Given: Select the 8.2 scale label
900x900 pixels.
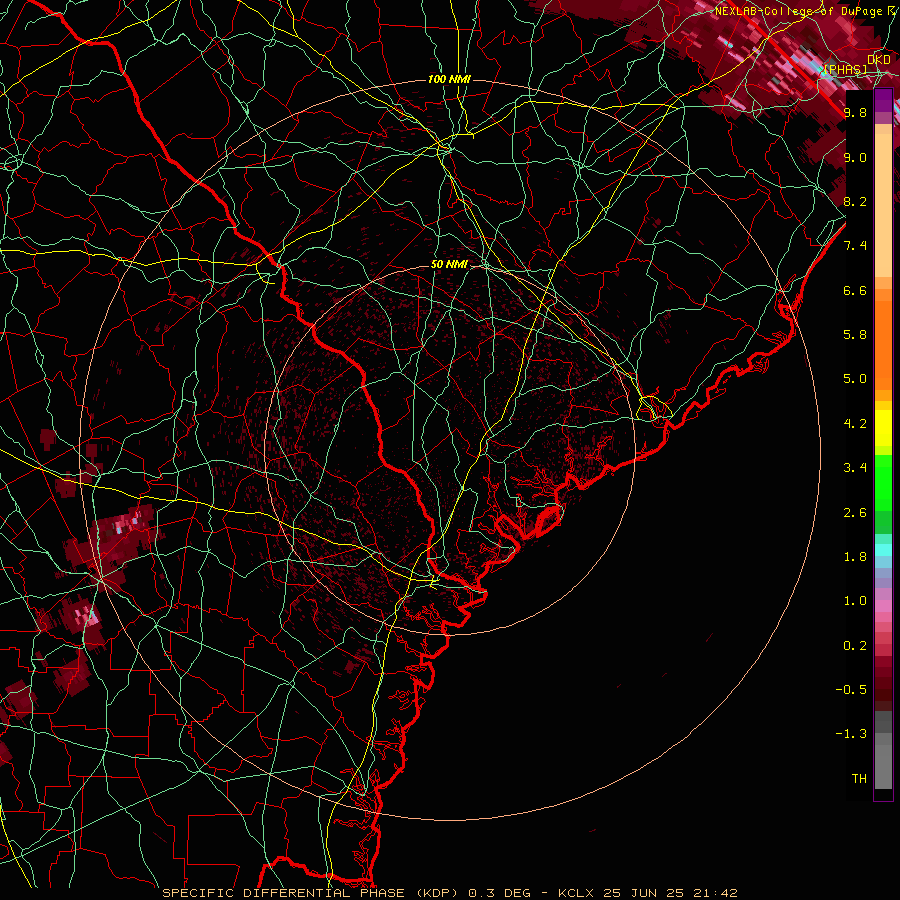Looking at the screenshot, I should (x=855, y=201).
